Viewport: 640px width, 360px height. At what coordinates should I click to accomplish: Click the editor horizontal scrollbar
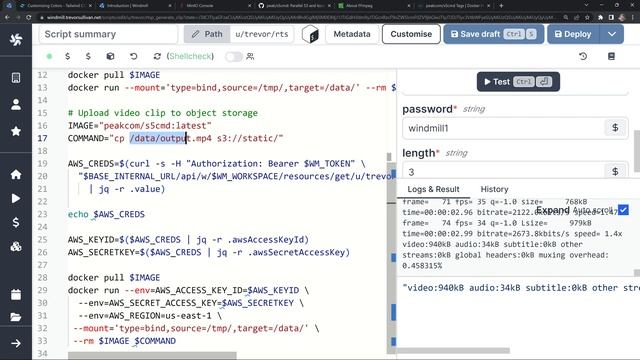point(152,355)
